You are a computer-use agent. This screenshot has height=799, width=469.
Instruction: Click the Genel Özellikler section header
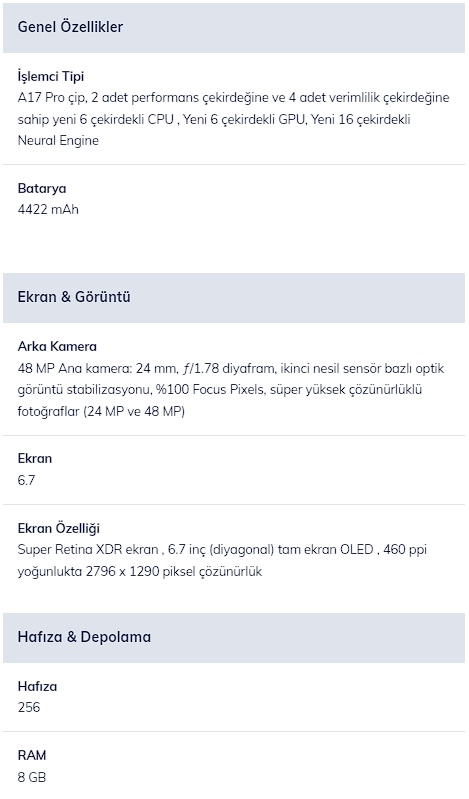234,28
